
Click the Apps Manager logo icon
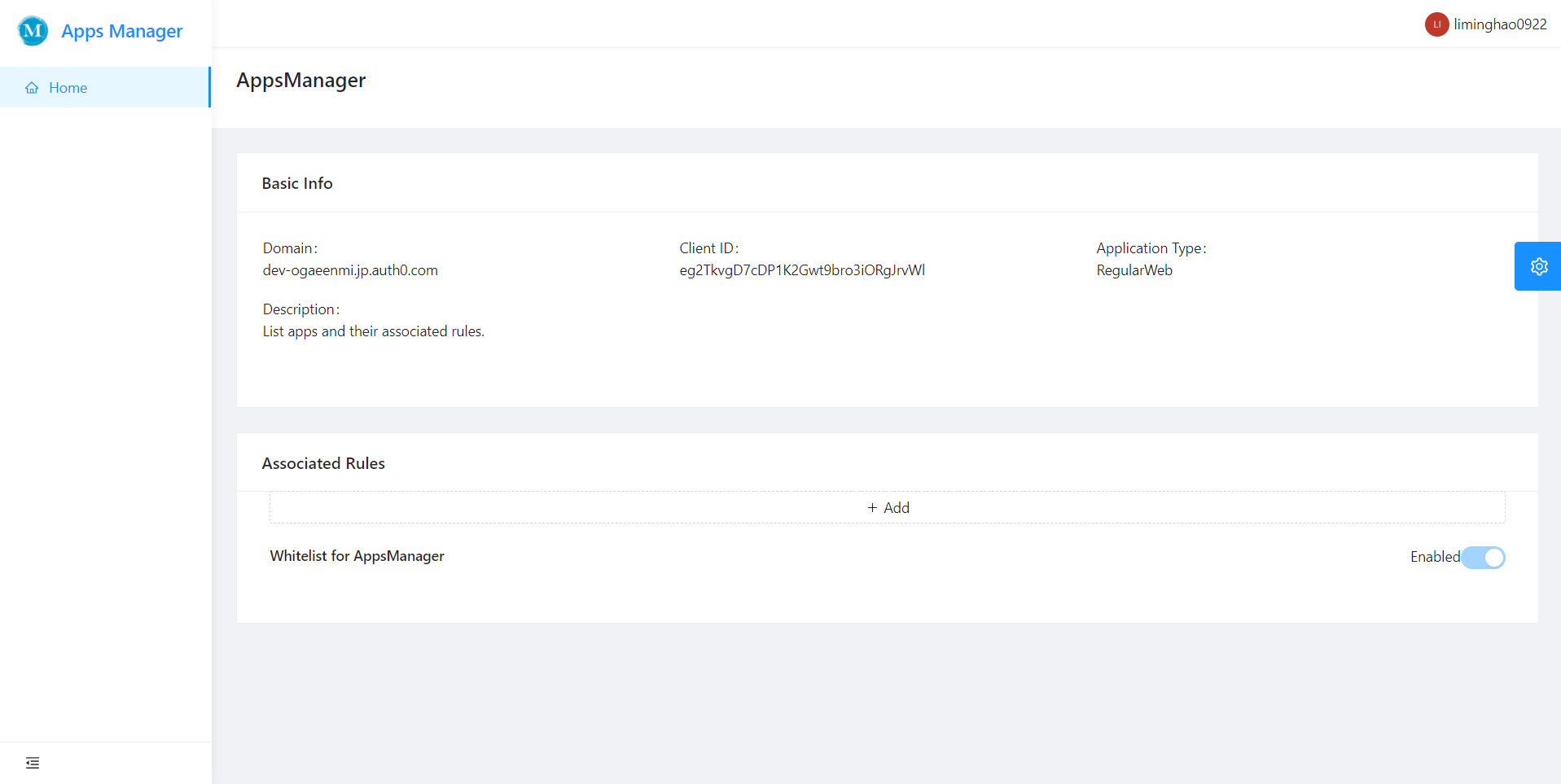[x=33, y=31]
